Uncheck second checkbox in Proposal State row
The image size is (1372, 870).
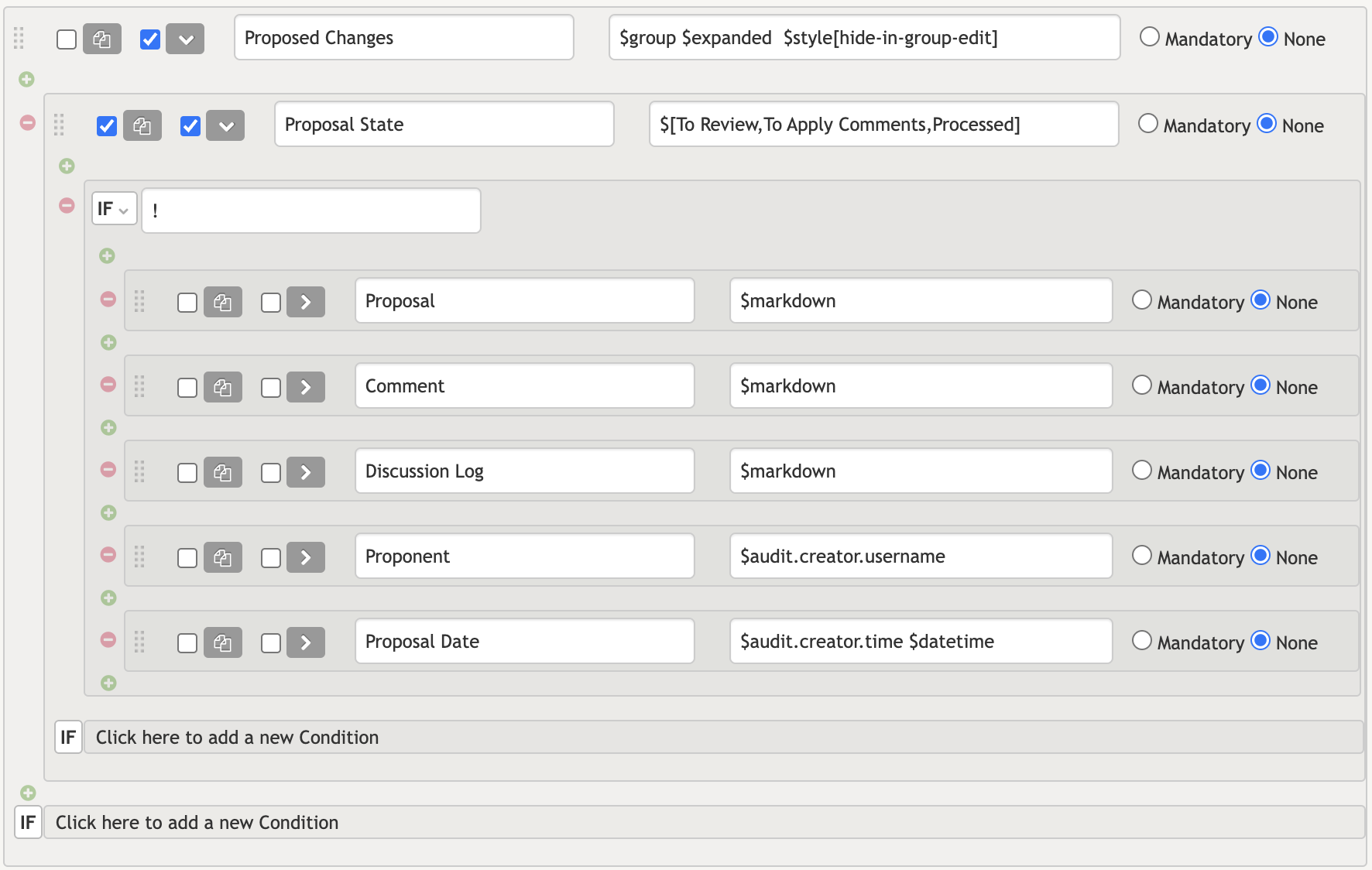190,125
